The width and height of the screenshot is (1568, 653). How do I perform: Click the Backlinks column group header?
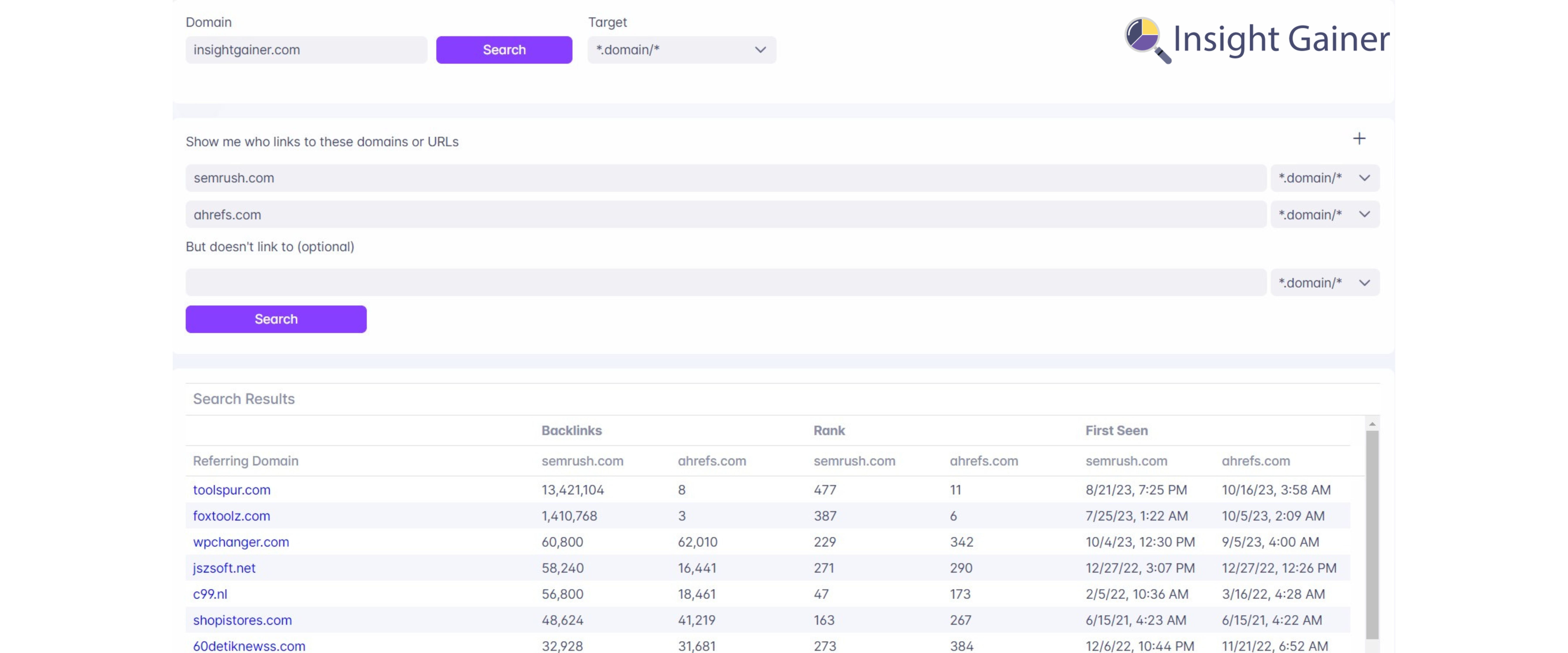pyautogui.click(x=572, y=430)
